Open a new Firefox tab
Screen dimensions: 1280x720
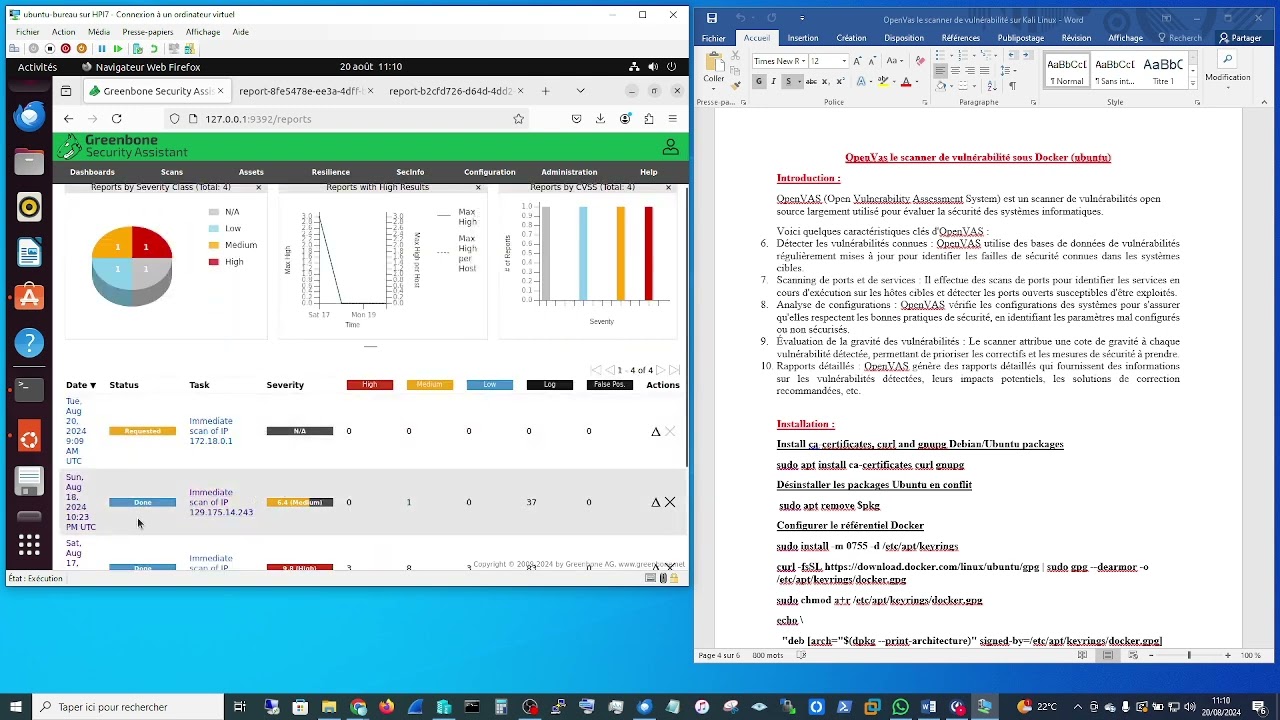click(545, 91)
